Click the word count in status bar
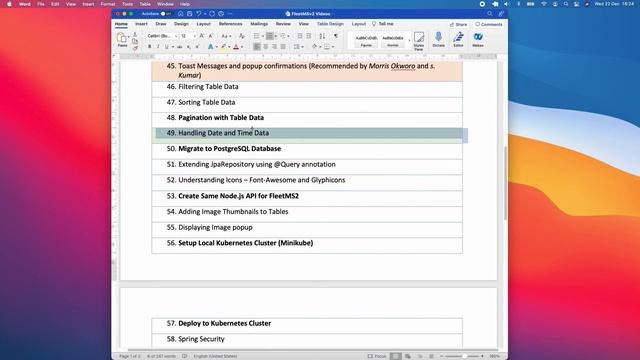Screen dimensions: 640x360 coord(161,356)
